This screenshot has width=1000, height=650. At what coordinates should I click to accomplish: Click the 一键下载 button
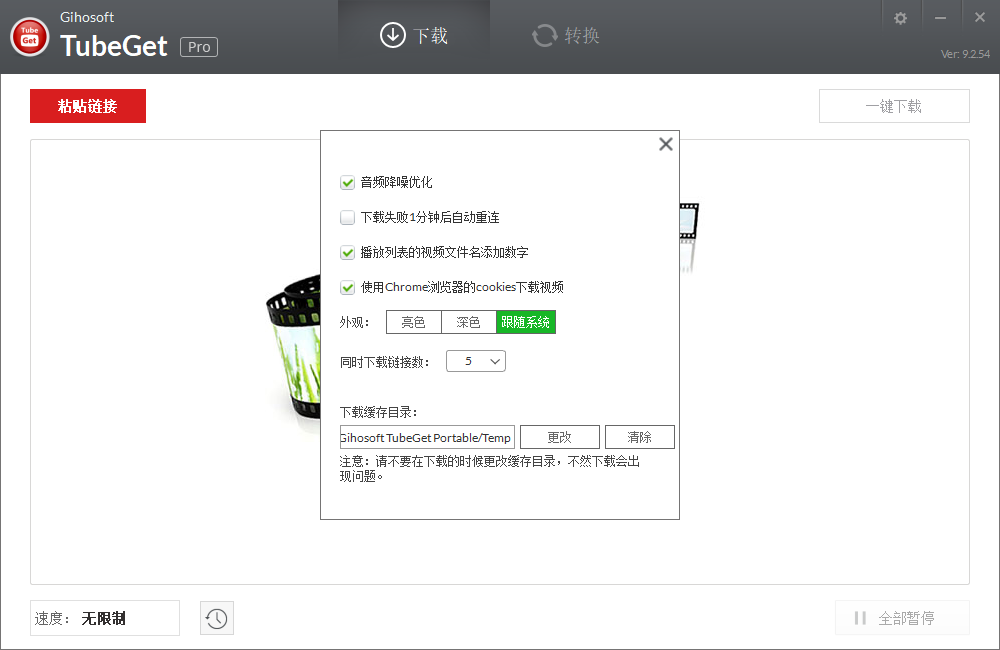[893, 105]
